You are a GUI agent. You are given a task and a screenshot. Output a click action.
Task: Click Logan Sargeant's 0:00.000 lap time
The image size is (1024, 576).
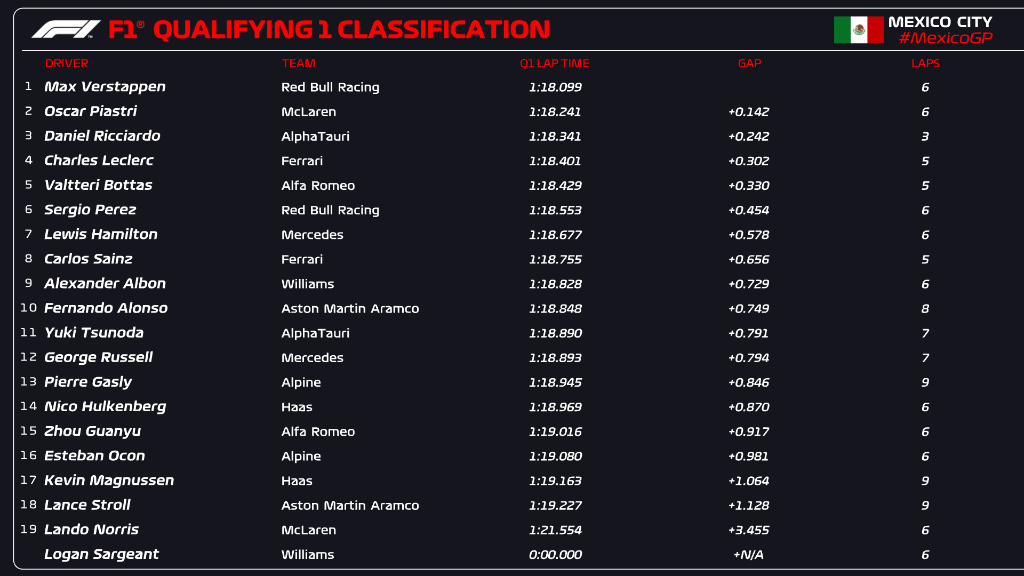coord(555,554)
